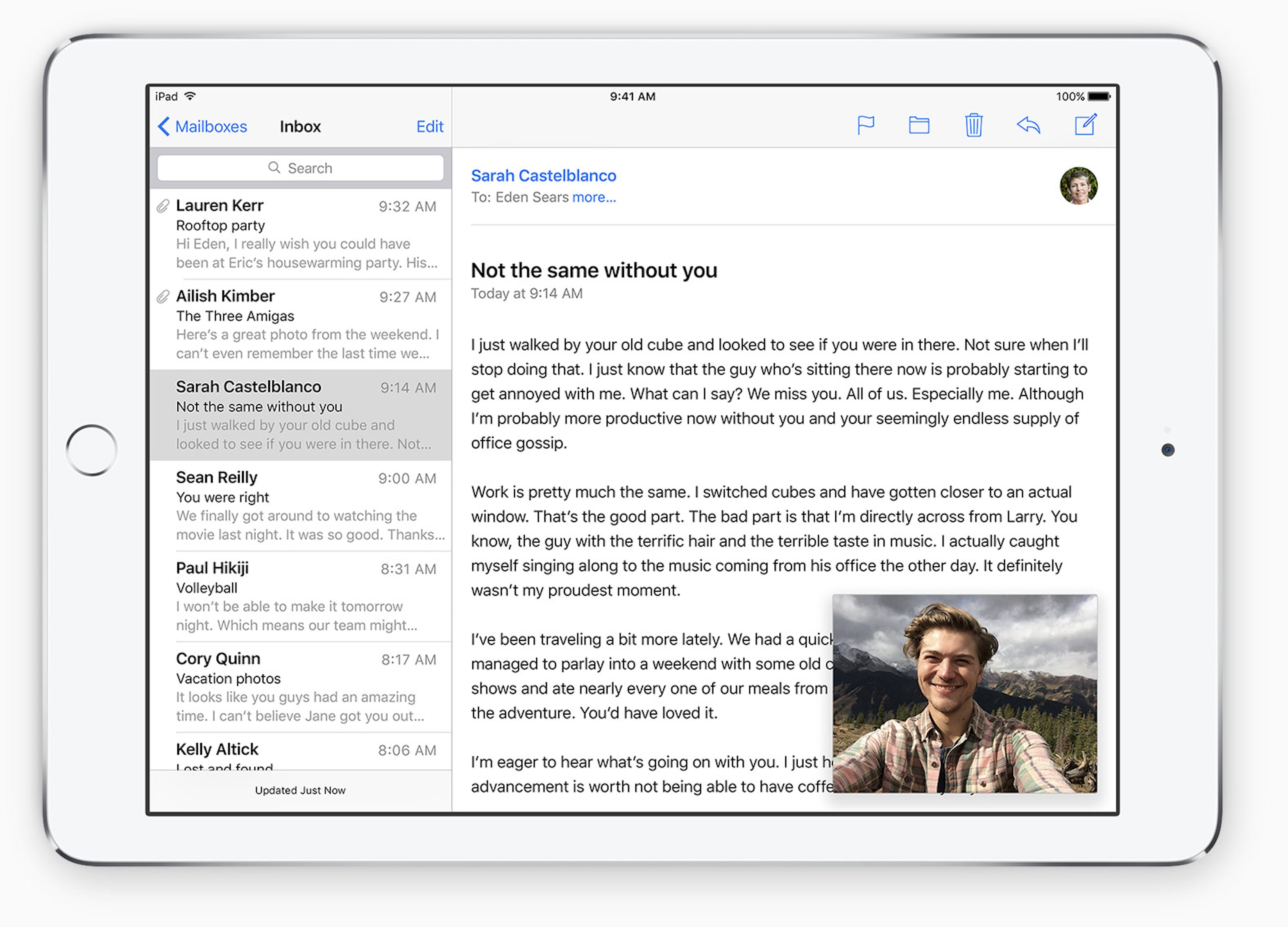Move message using the folder icon
Screen dimensions: 1288x927
[919, 125]
